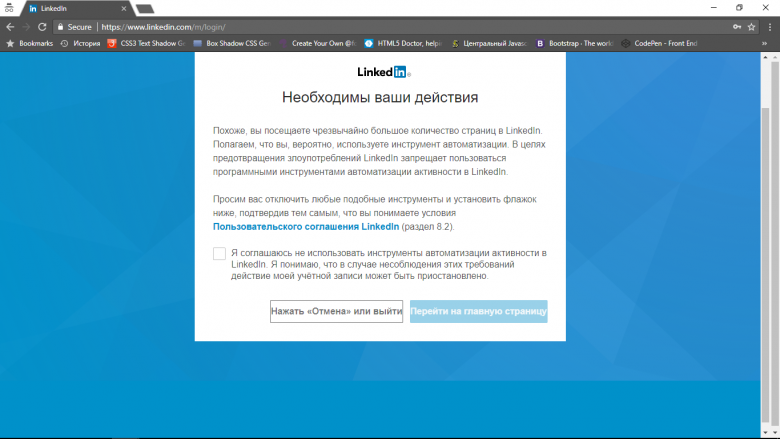780x439 pixels.
Task: Click the scrollbar up arrow
Action: click(766, 58)
